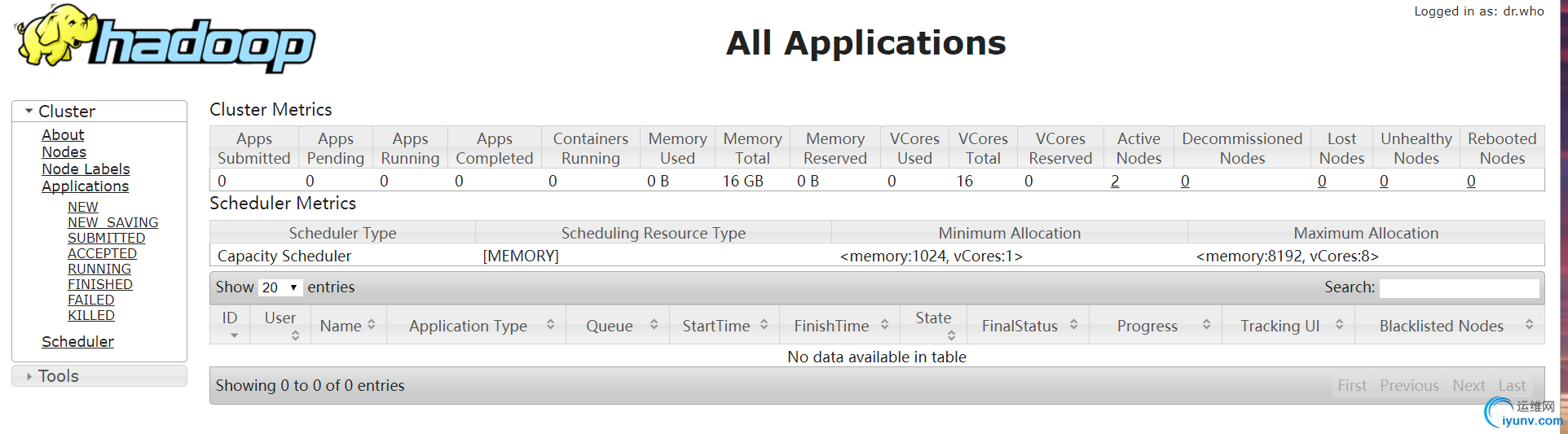This screenshot has width=1568, height=434.
Task: Click the Tools section header label
Action: (59, 376)
